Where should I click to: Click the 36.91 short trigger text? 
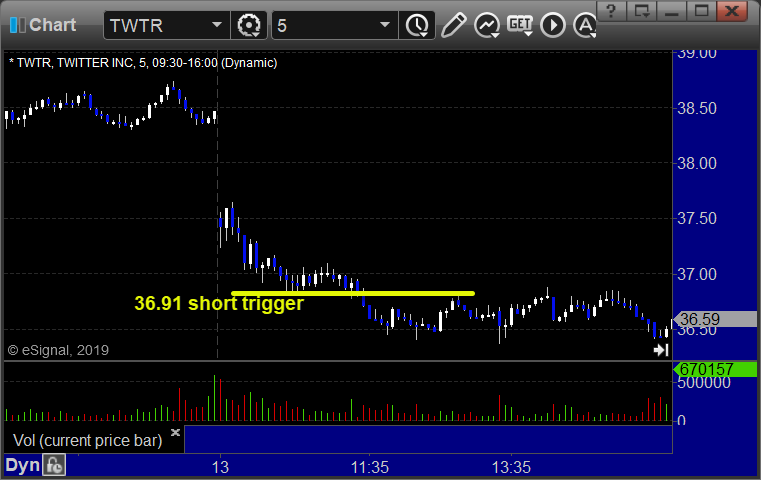coord(219,303)
